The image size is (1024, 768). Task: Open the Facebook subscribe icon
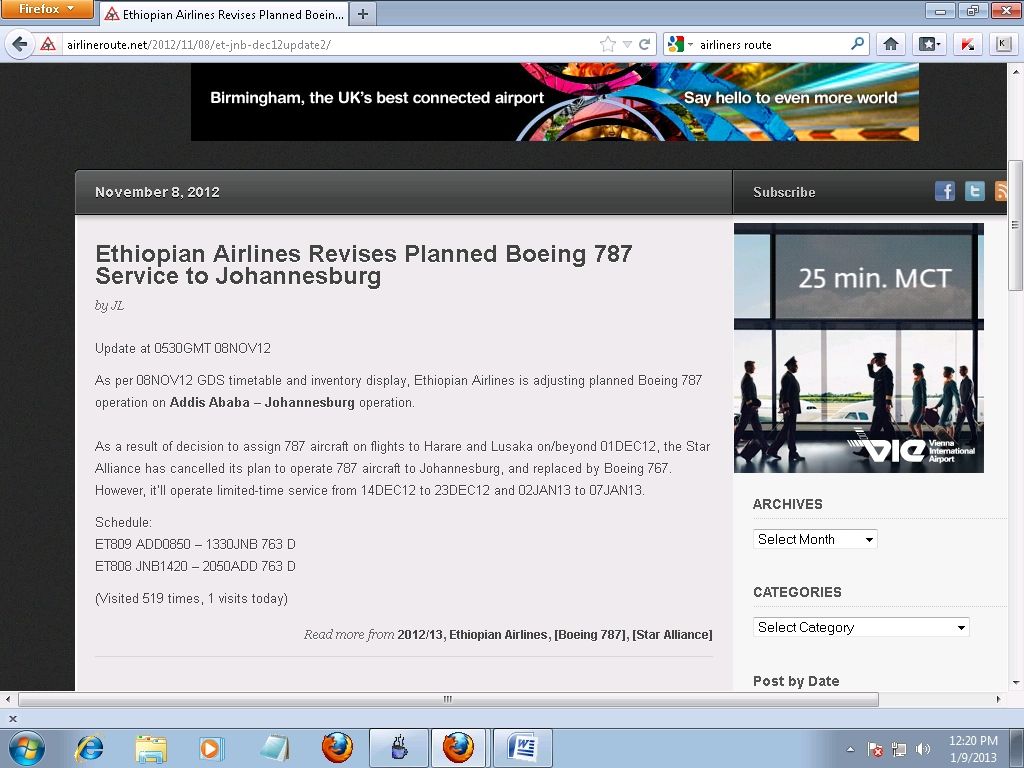click(x=945, y=191)
